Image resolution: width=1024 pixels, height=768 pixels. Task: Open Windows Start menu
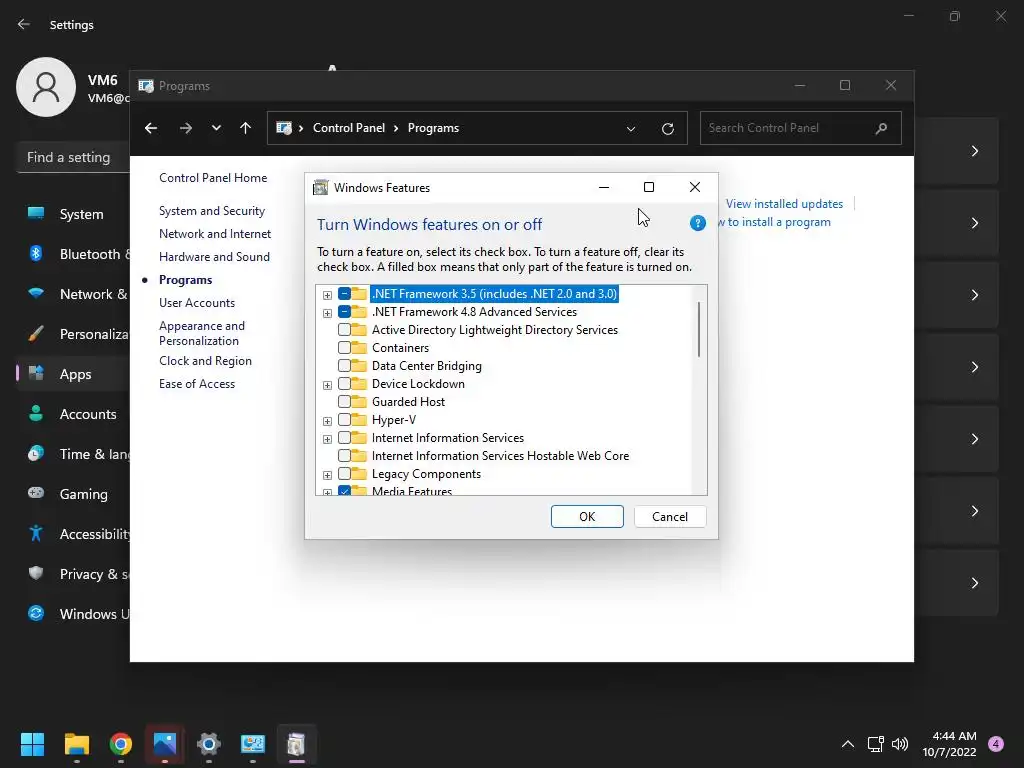[32, 744]
